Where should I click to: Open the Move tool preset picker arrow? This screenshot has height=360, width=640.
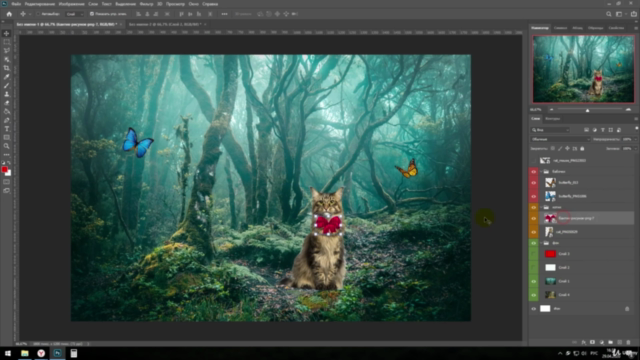(30, 14)
